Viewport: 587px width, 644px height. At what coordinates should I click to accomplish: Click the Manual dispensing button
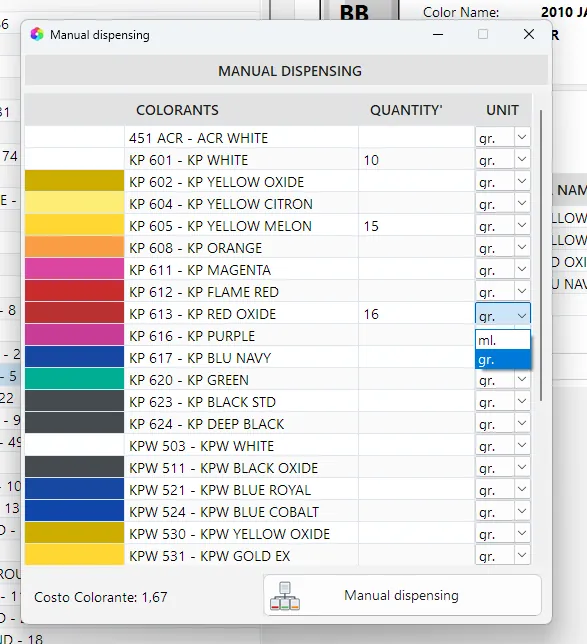click(x=403, y=595)
